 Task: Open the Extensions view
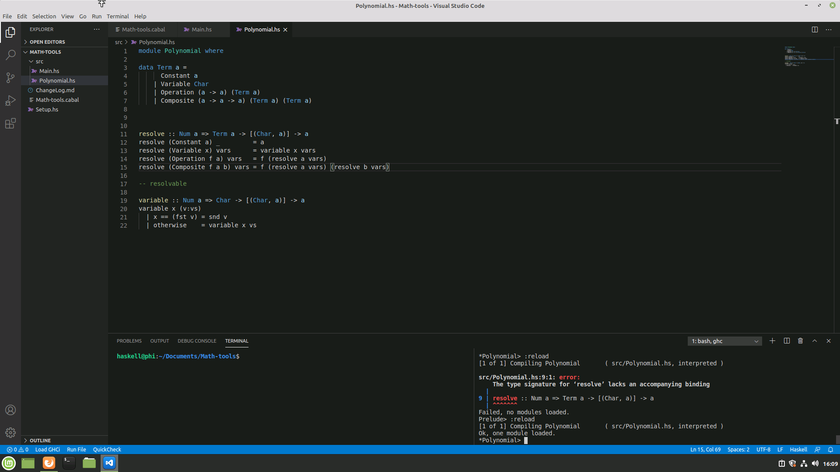(x=10, y=124)
